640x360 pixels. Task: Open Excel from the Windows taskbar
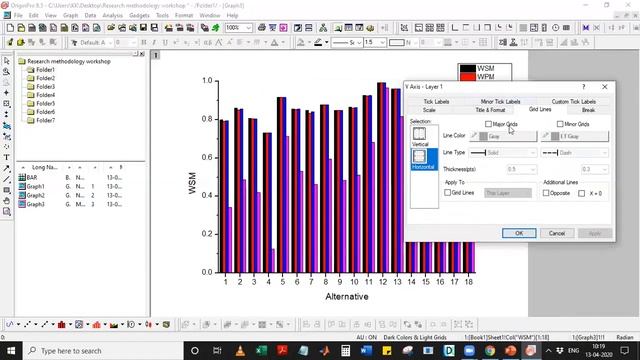pos(261,351)
